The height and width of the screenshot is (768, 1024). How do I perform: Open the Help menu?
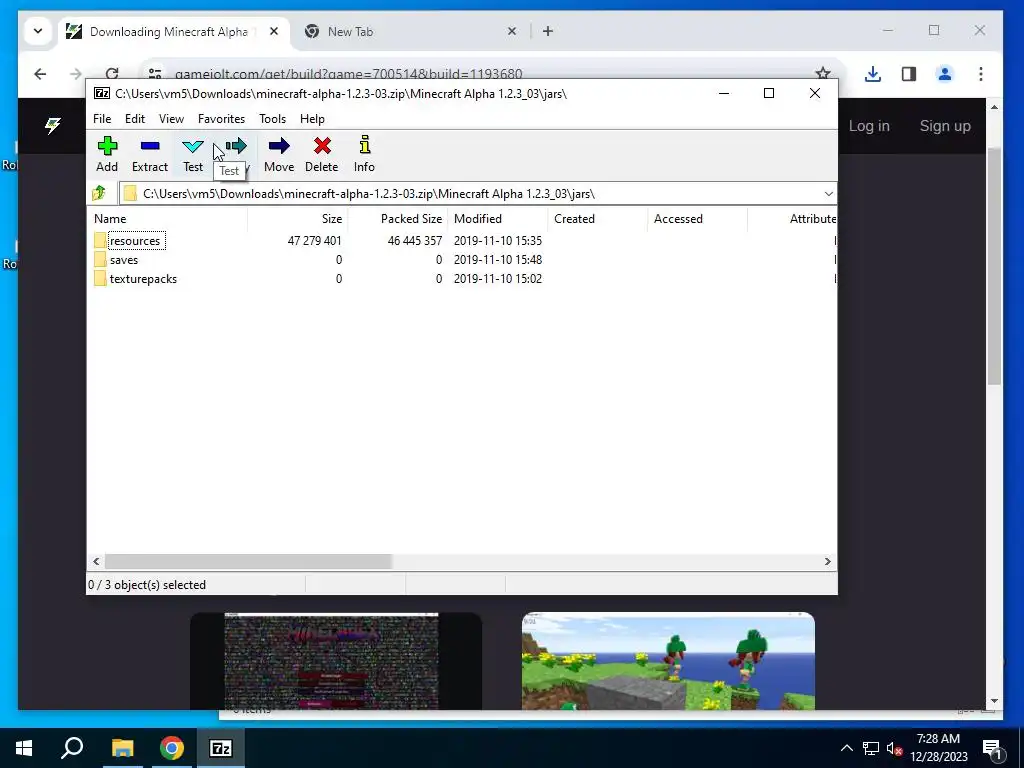[312, 119]
